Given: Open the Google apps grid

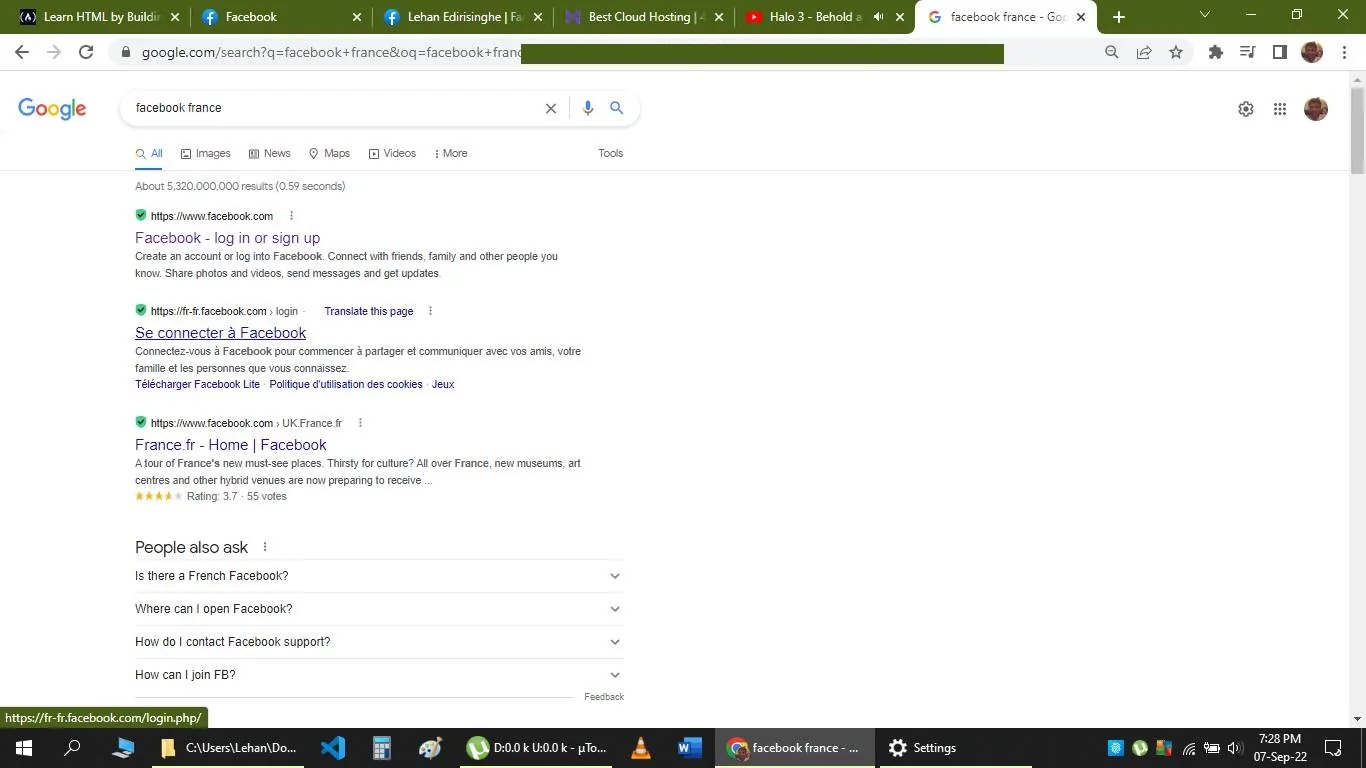Looking at the screenshot, I should (1280, 109).
